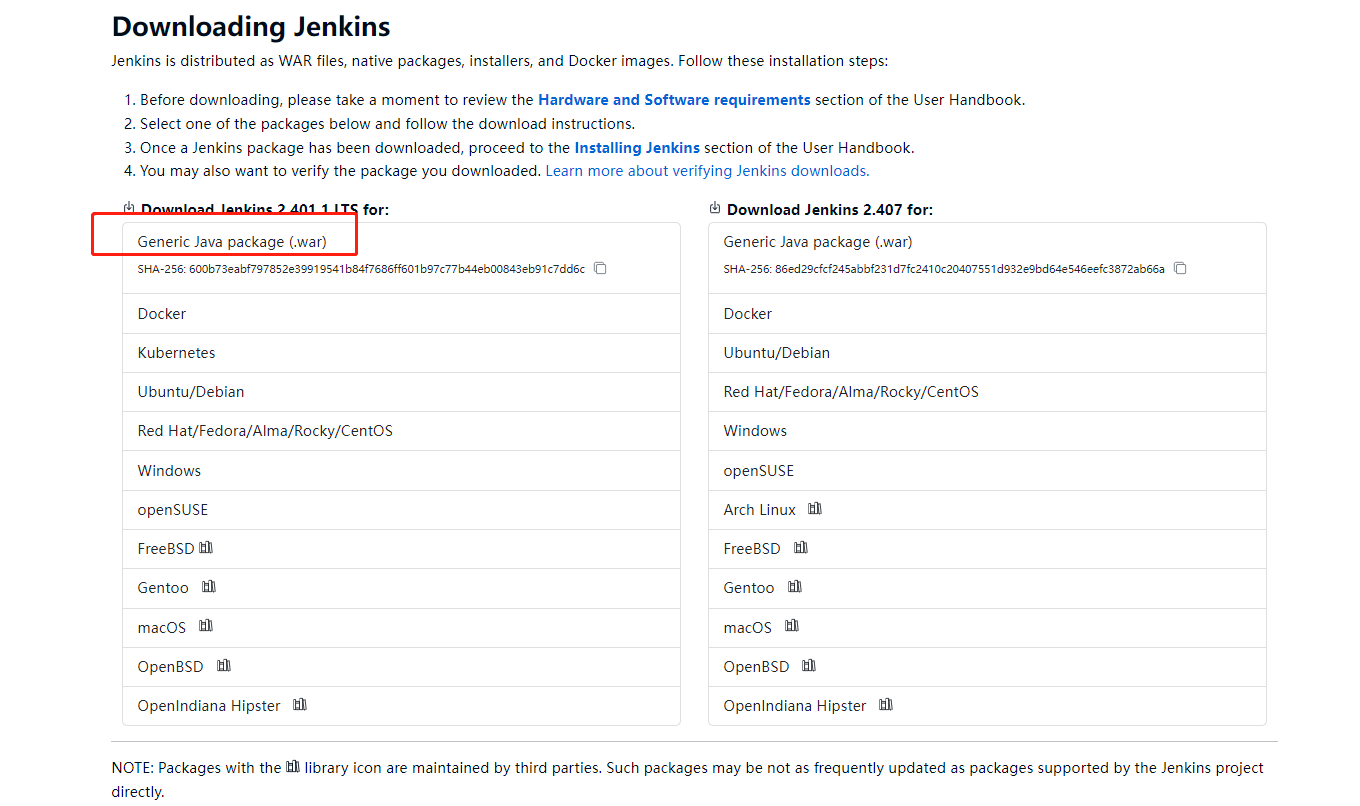This screenshot has width=1360, height=806.
Task: Select Windows in the weekly 2.407 list
Action: tap(987, 431)
